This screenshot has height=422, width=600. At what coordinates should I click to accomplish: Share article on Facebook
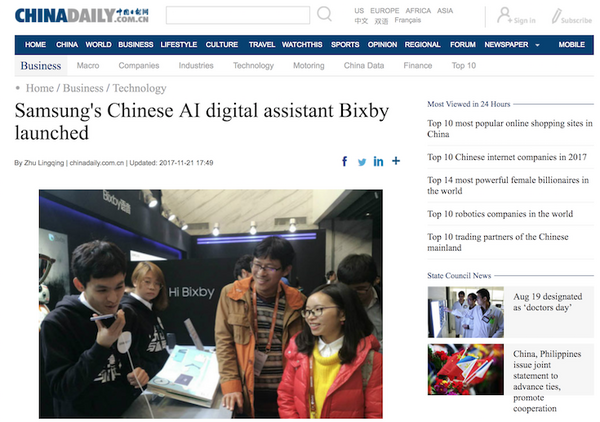click(345, 162)
